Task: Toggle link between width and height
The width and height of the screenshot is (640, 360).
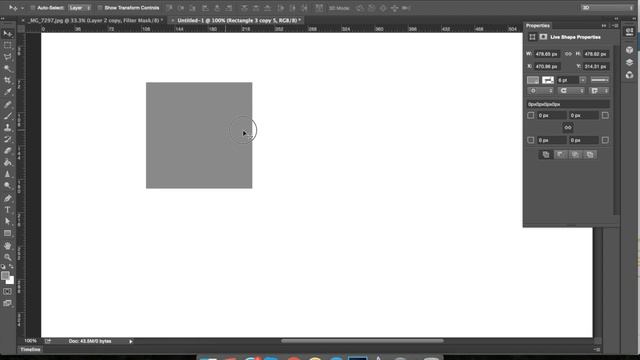Action: 568,54
